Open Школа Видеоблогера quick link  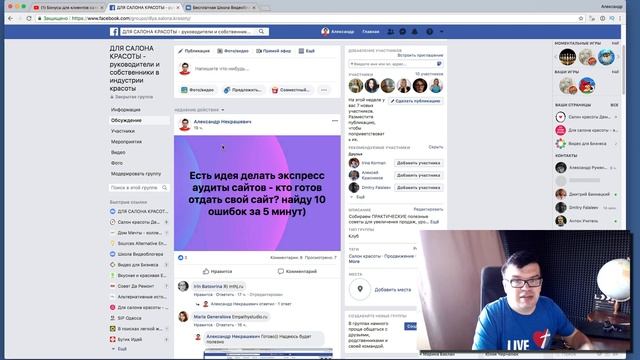(x=140, y=254)
